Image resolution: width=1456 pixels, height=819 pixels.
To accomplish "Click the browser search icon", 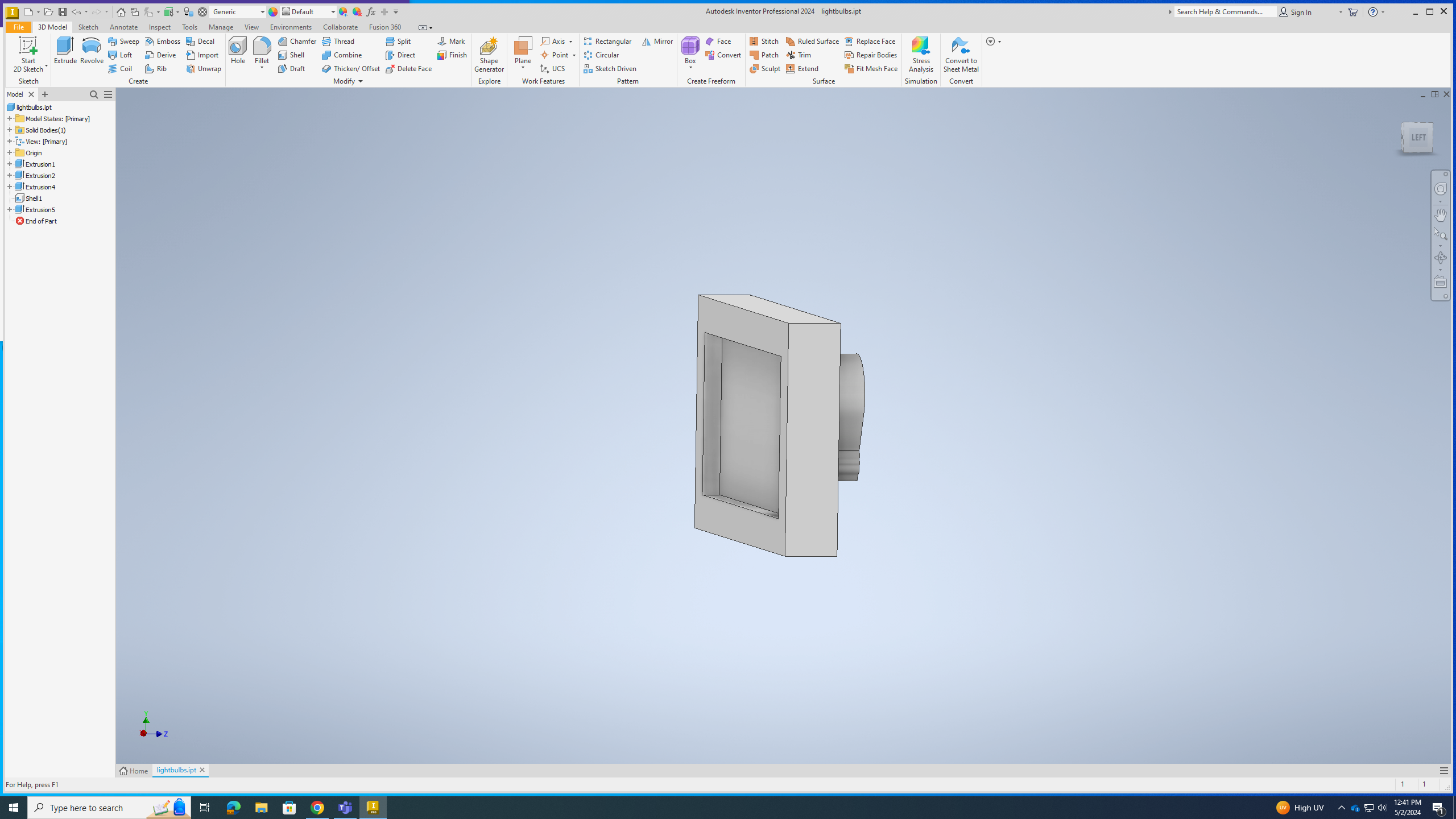I will (x=94, y=94).
